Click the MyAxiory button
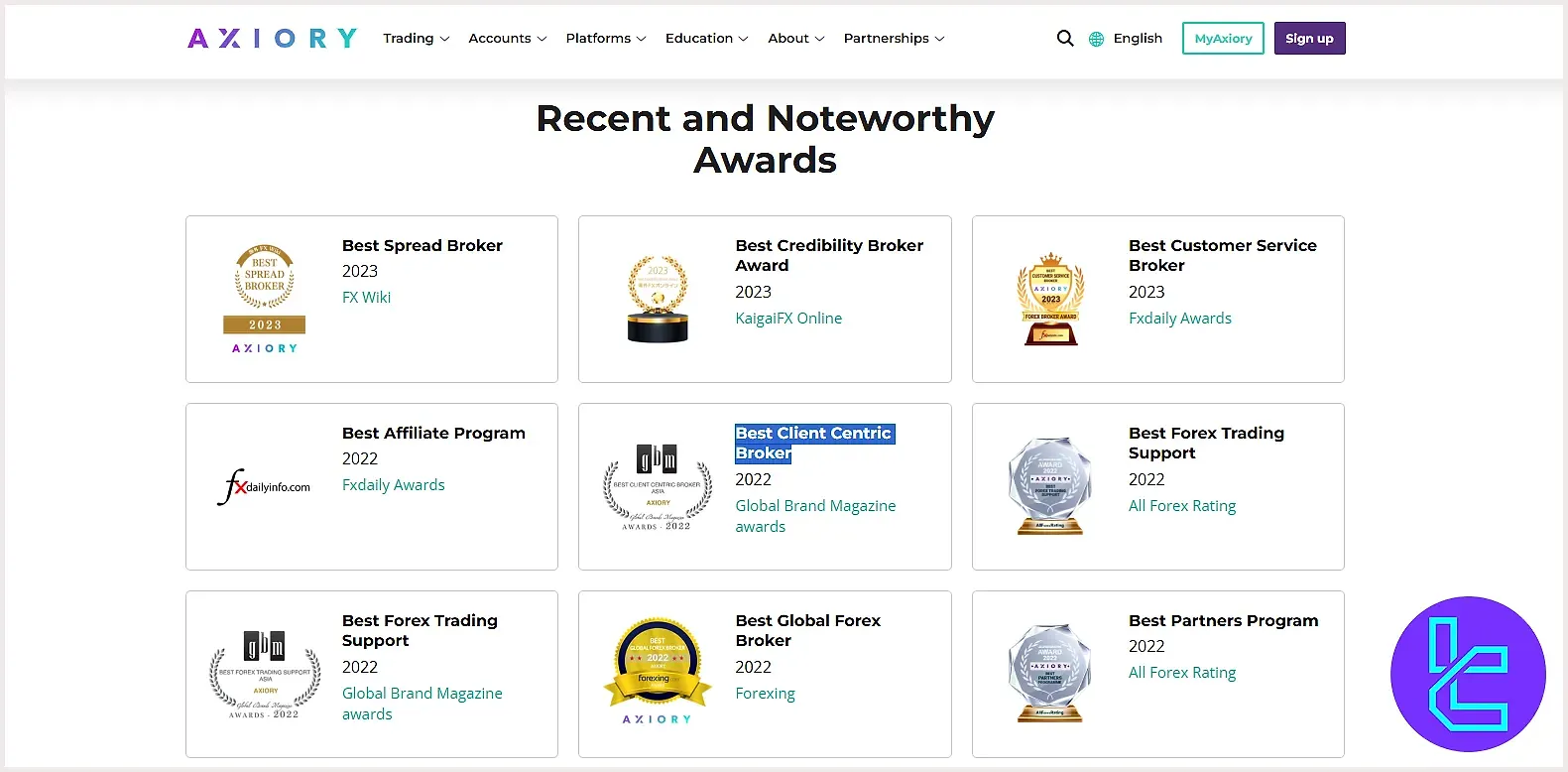This screenshot has height=772, width=1568. point(1223,39)
